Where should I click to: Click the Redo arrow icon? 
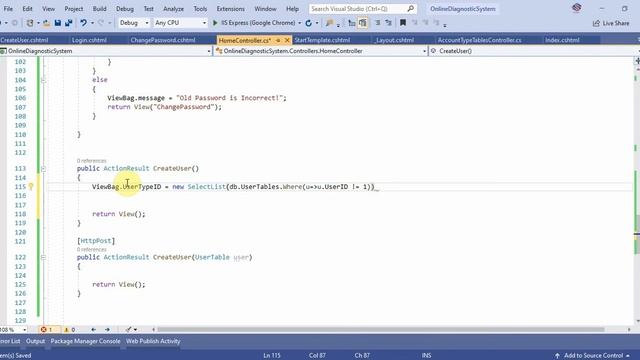pyautogui.click(x=101, y=23)
